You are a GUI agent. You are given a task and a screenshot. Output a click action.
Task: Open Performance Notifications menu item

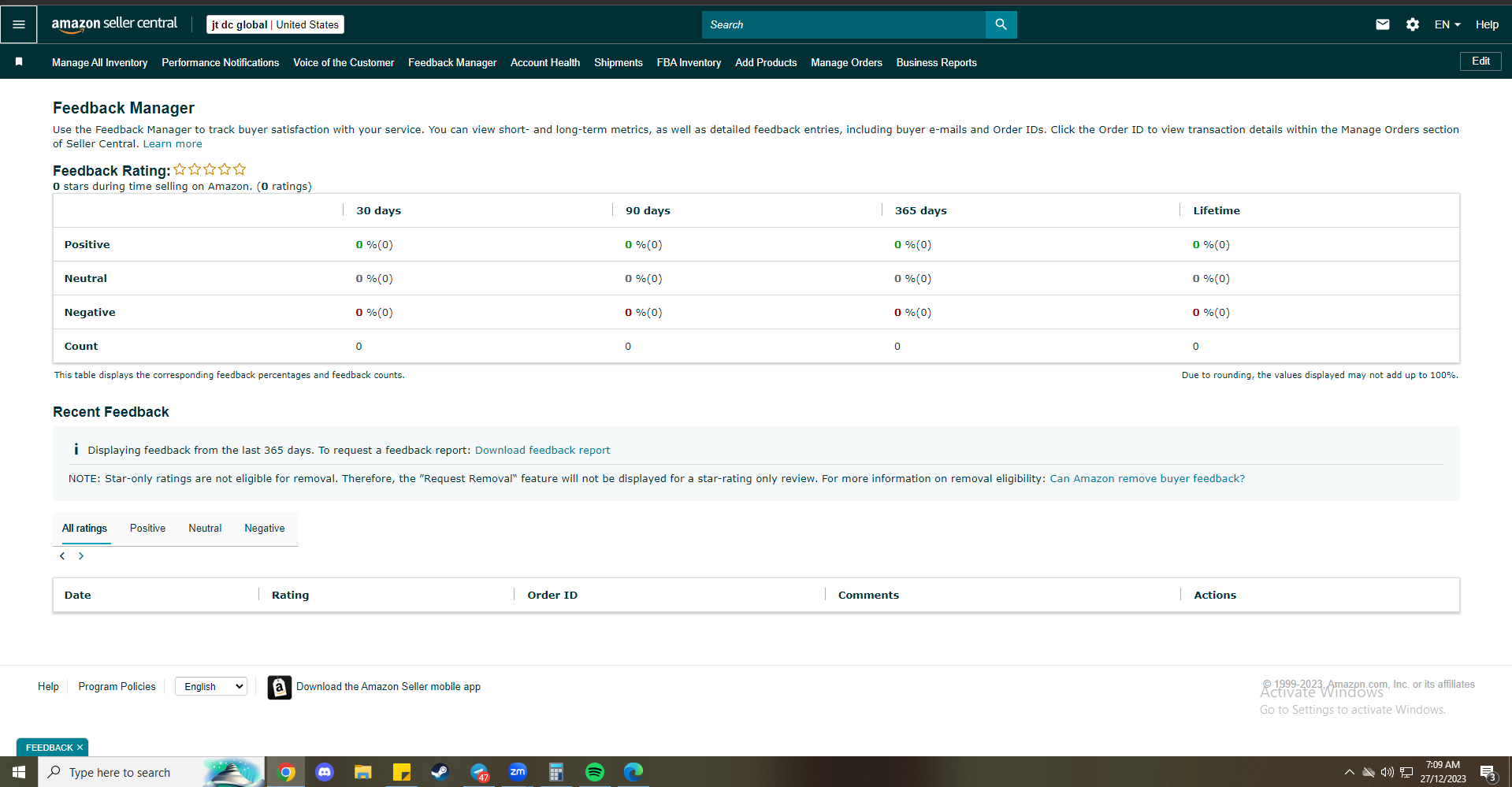tap(221, 62)
